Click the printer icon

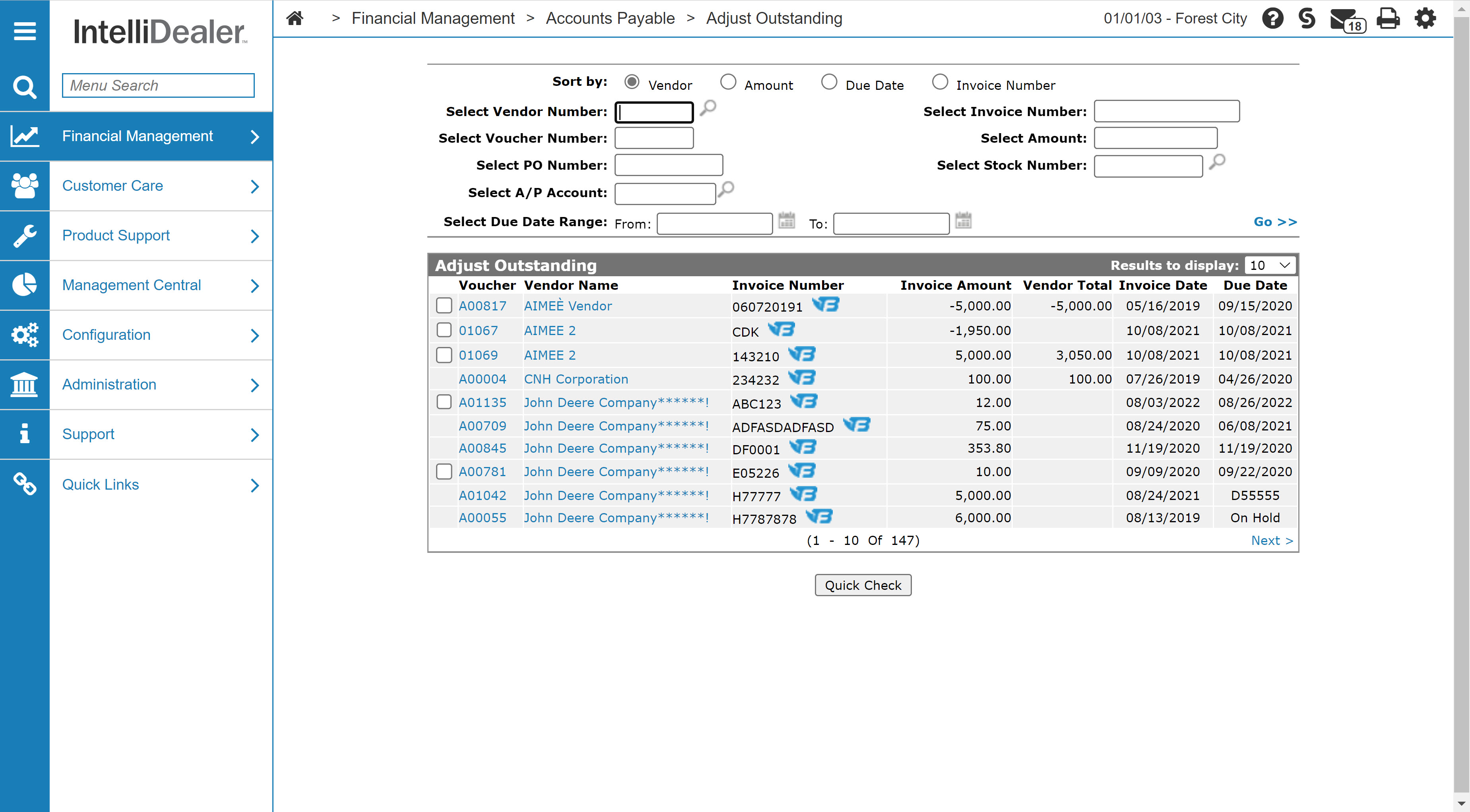(1388, 18)
